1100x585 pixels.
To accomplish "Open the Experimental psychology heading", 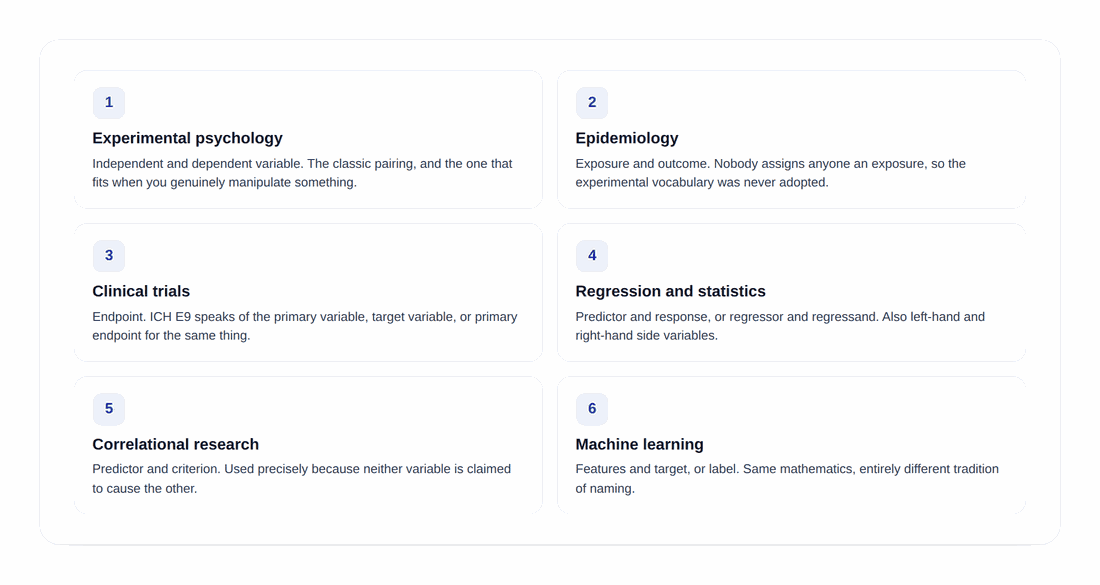I will [187, 138].
